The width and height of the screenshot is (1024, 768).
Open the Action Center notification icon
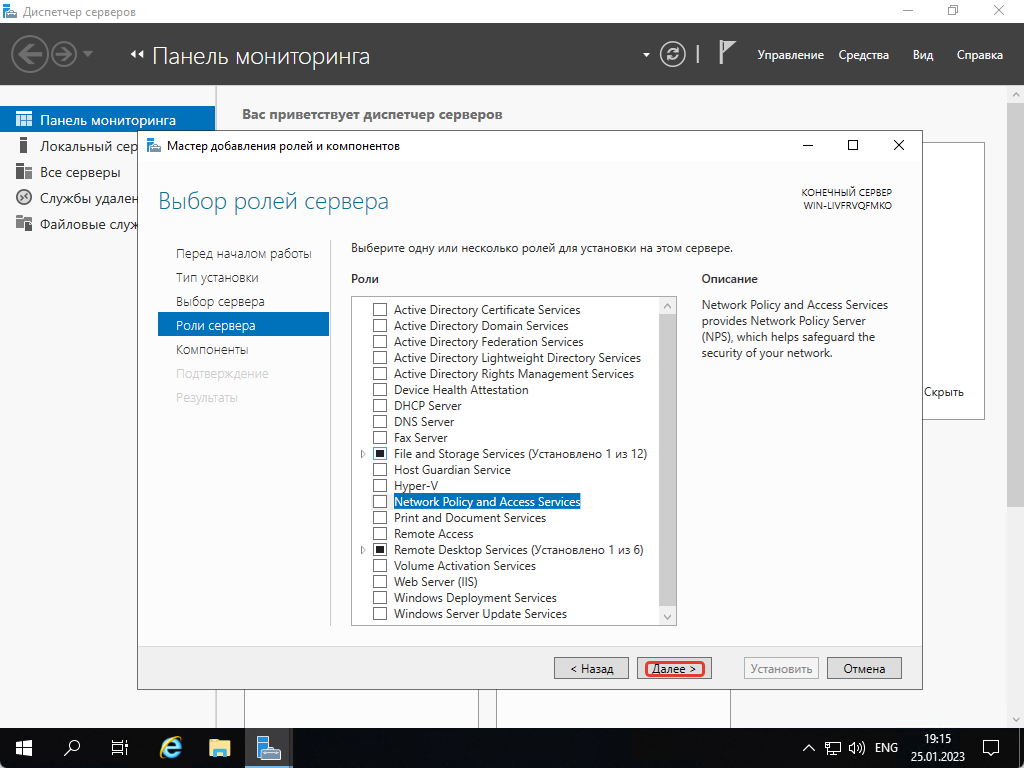tap(991, 748)
